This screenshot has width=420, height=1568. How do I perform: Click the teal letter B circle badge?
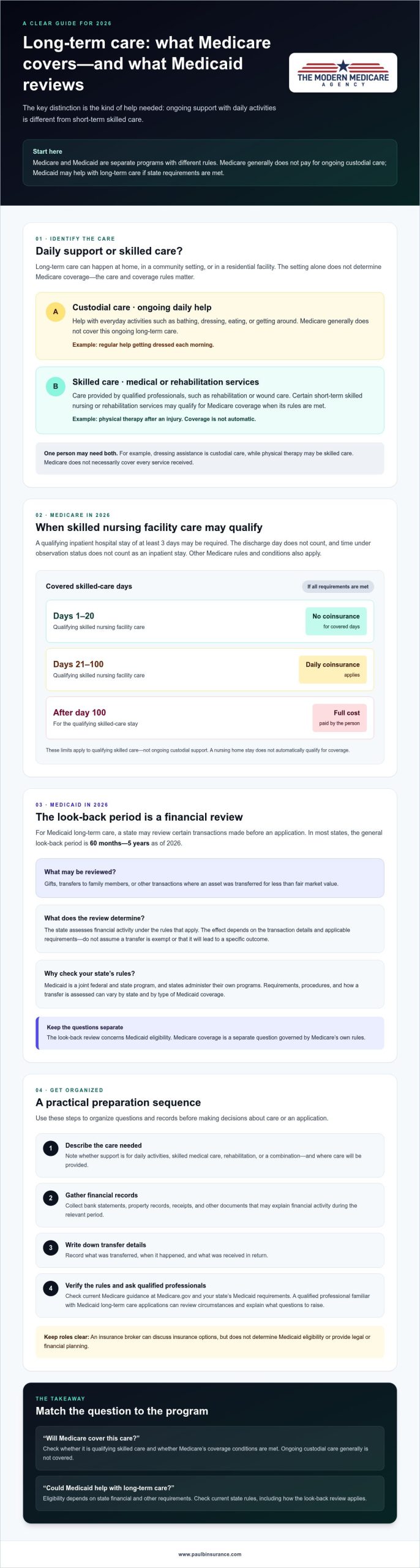pyautogui.click(x=56, y=386)
